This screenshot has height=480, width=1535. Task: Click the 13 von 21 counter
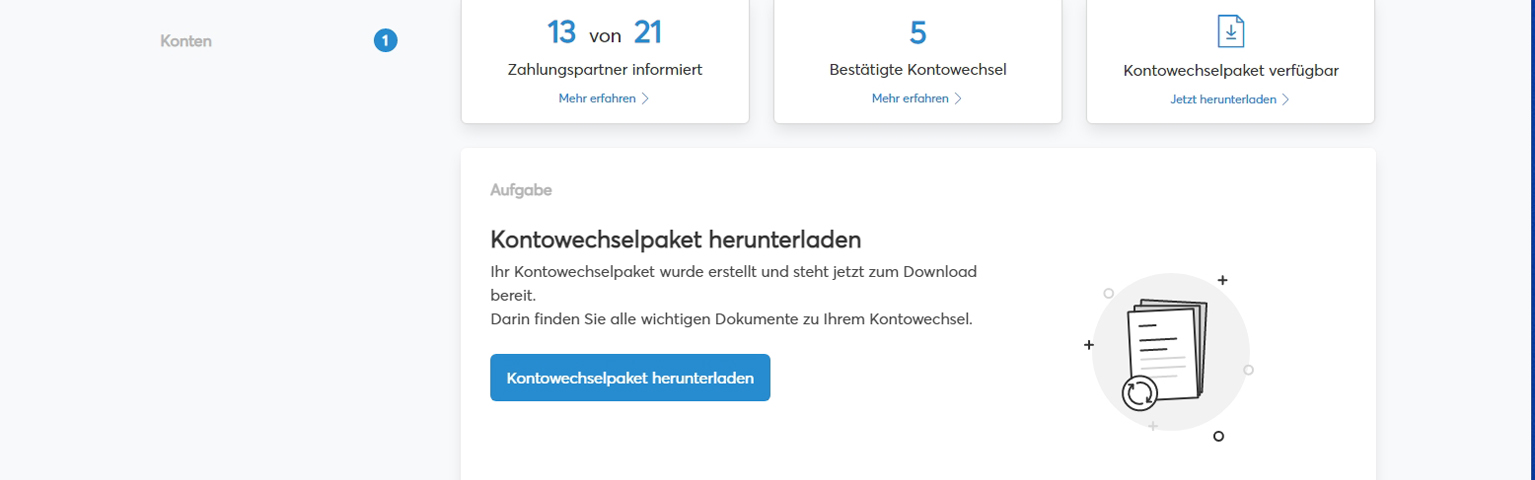click(604, 33)
